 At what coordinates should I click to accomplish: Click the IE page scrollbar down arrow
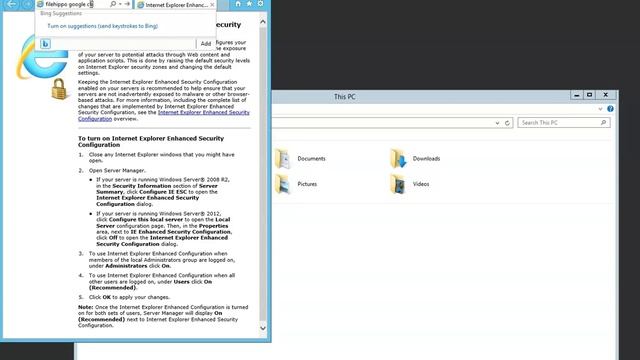(x=263, y=328)
